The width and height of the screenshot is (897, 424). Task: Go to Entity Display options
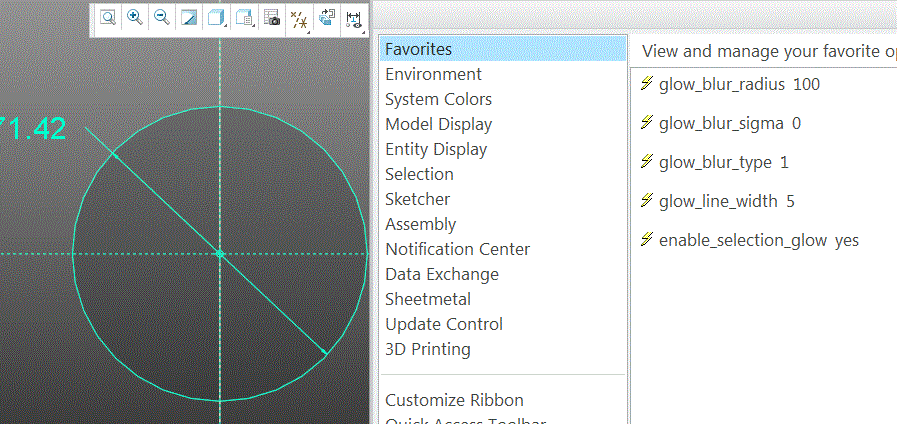coord(436,149)
